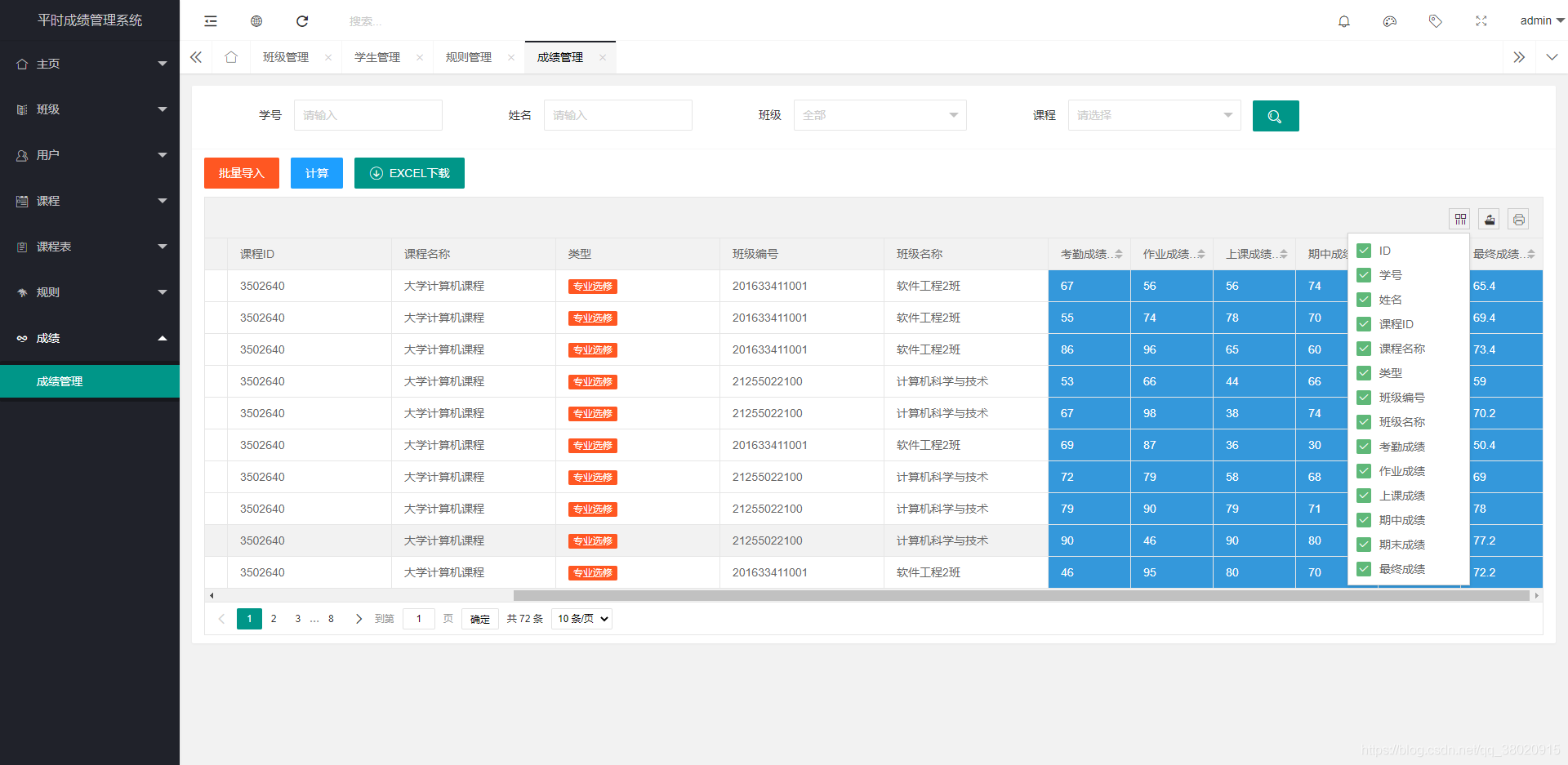Click the horizontal table scrollbar

coord(1021,596)
